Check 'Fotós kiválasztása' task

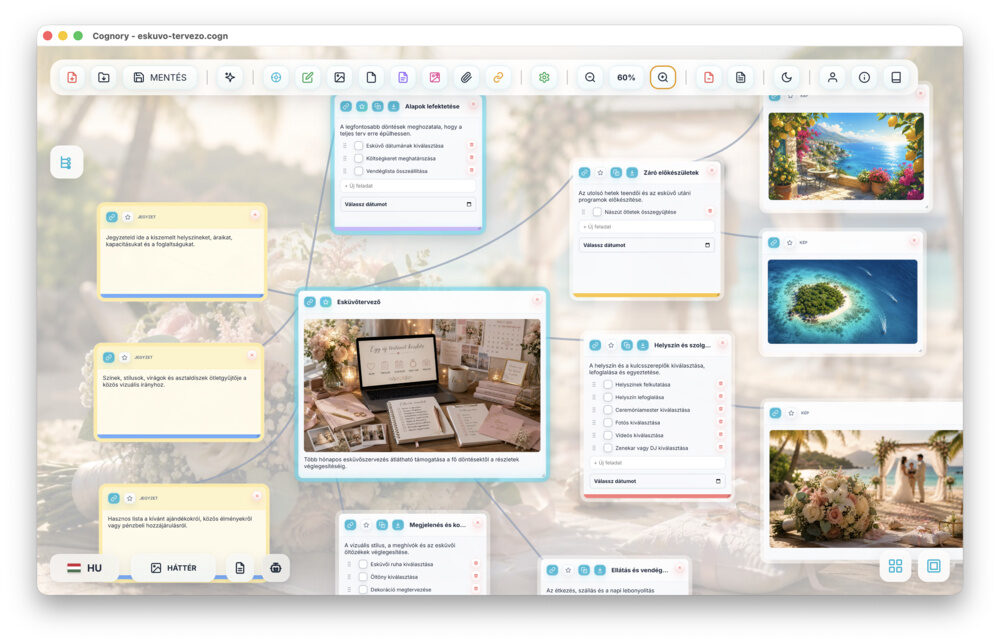pos(608,423)
